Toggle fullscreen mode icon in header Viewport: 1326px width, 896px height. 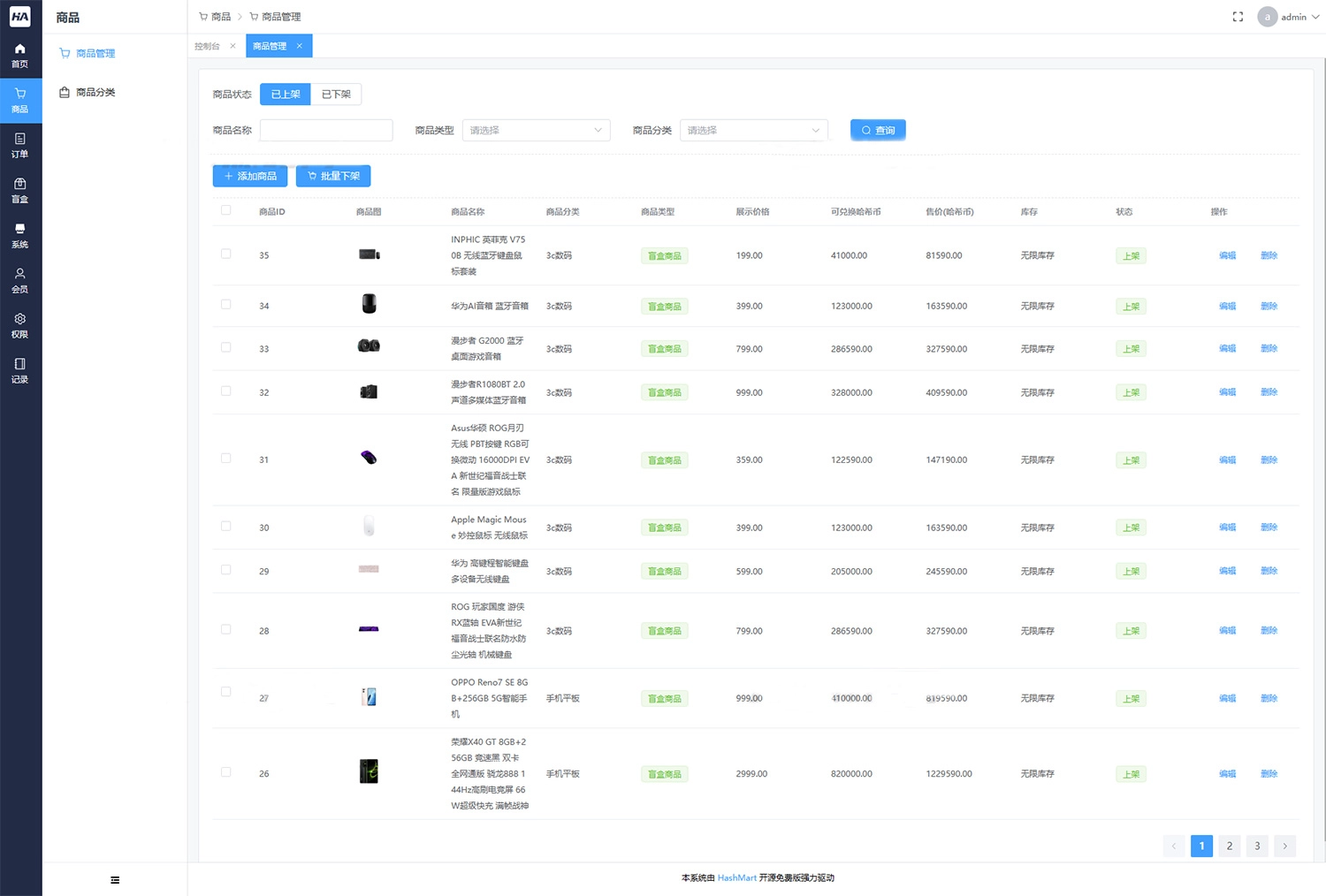[1238, 17]
